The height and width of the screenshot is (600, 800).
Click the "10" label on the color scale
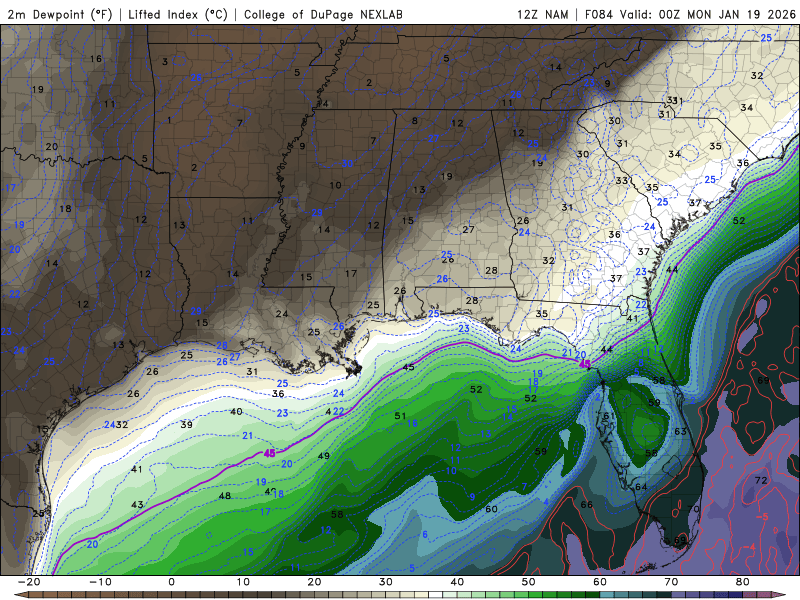(x=243, y=582)
